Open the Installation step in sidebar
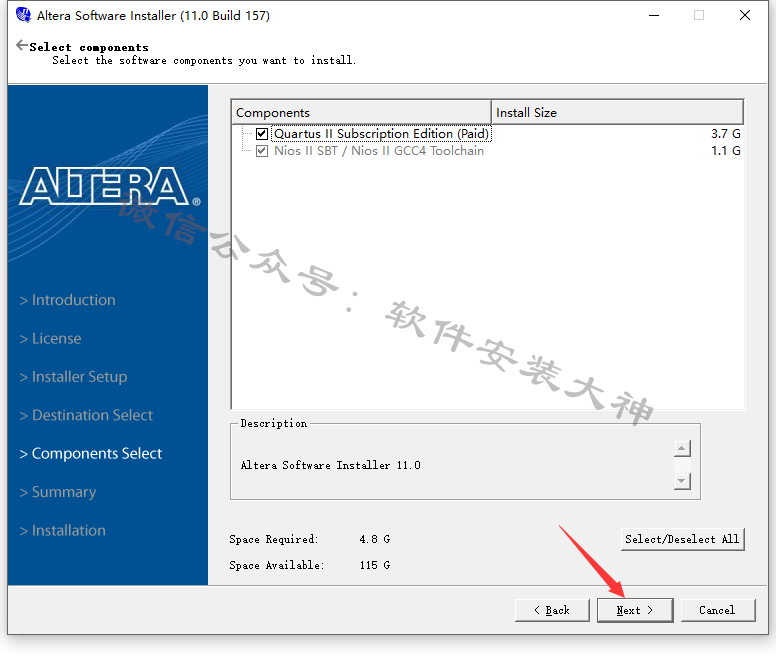This screenshot has height=666, width=776. pyautogui.click(x=62, y=530)
